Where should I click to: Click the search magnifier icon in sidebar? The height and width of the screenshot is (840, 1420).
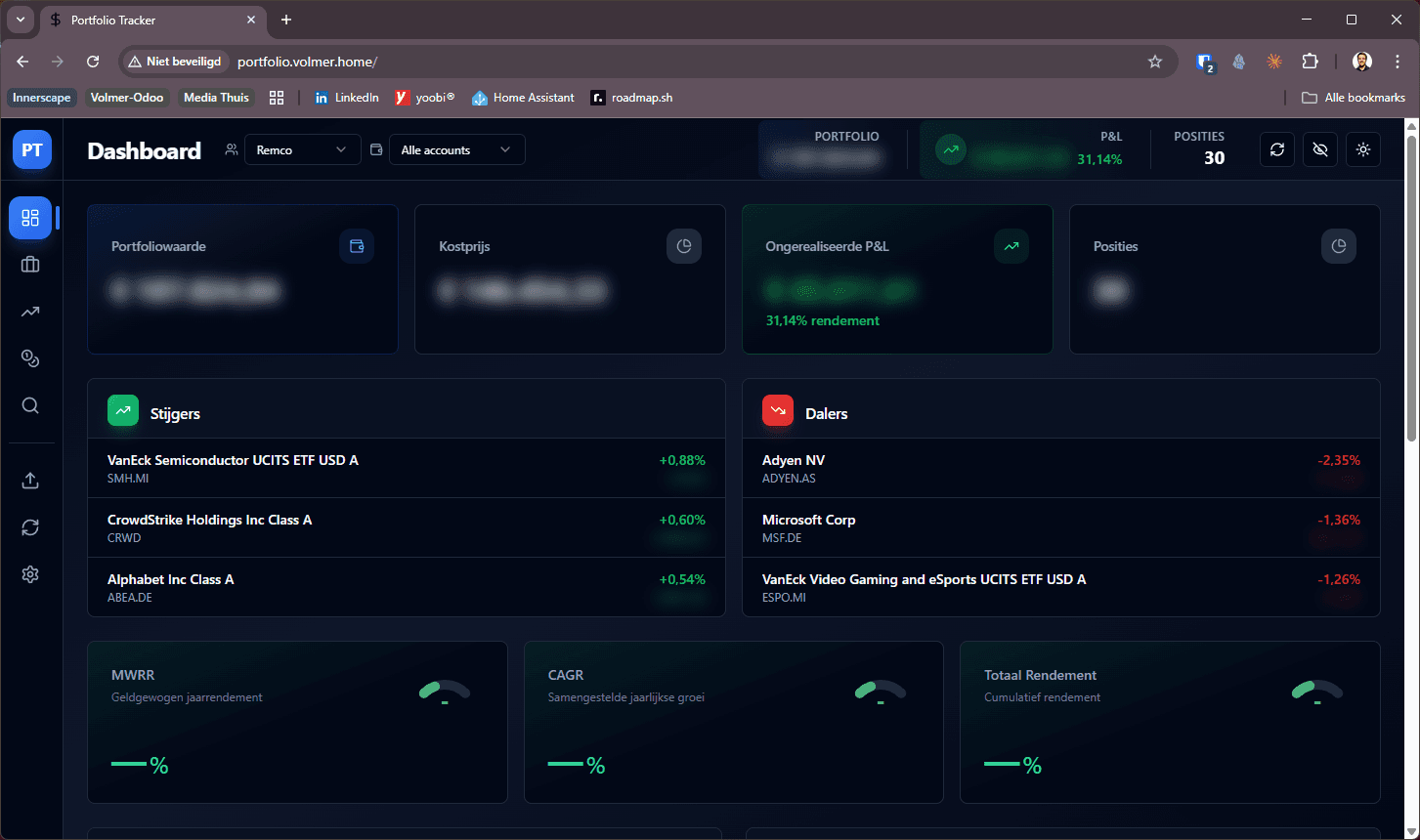(x=30, y=405)
